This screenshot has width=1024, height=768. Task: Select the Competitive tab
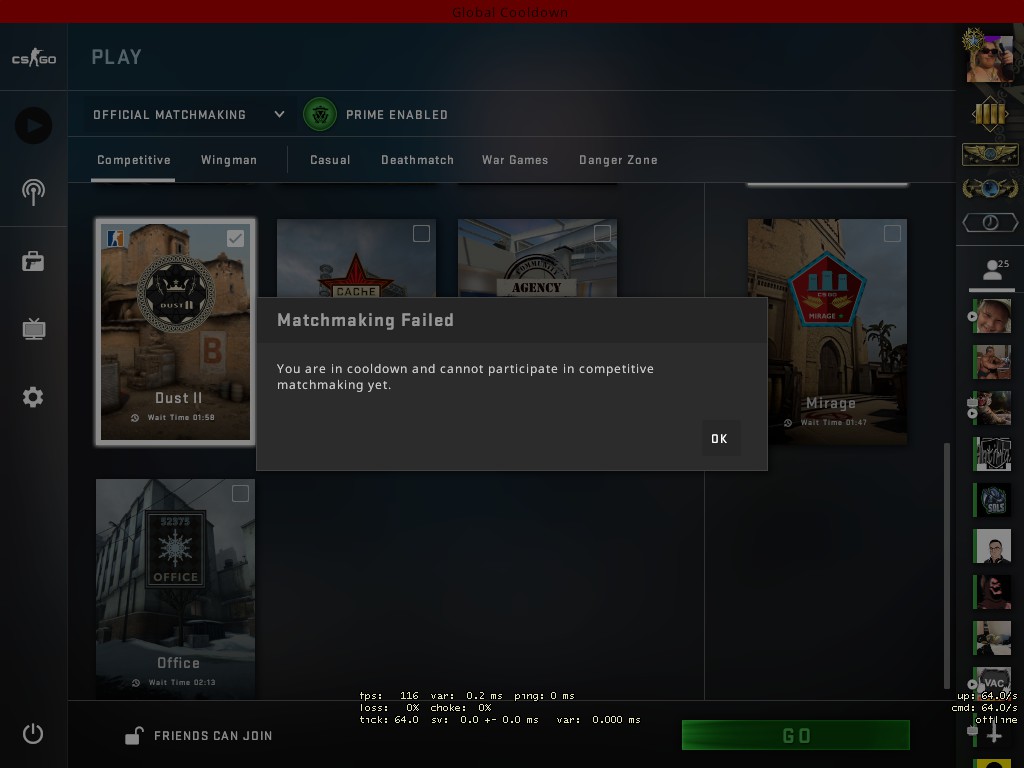coord(134,160)
